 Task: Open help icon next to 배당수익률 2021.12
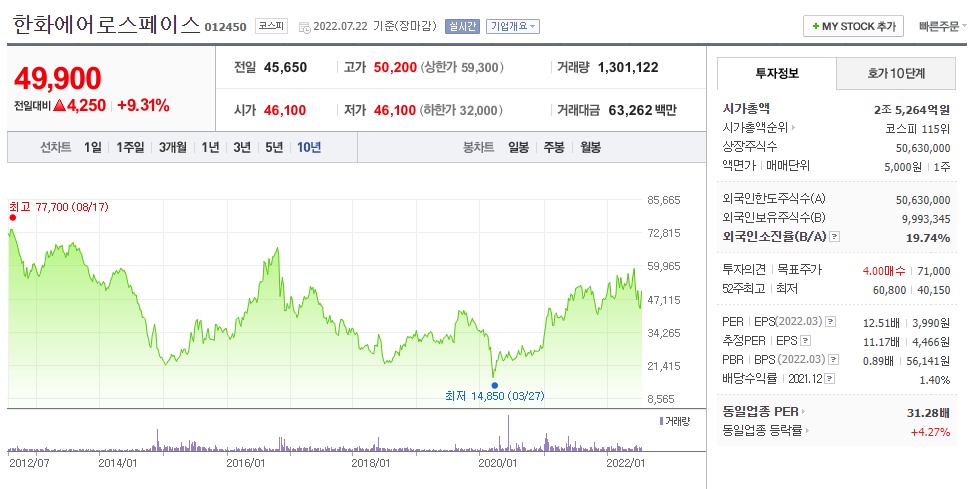click(830, 379)
